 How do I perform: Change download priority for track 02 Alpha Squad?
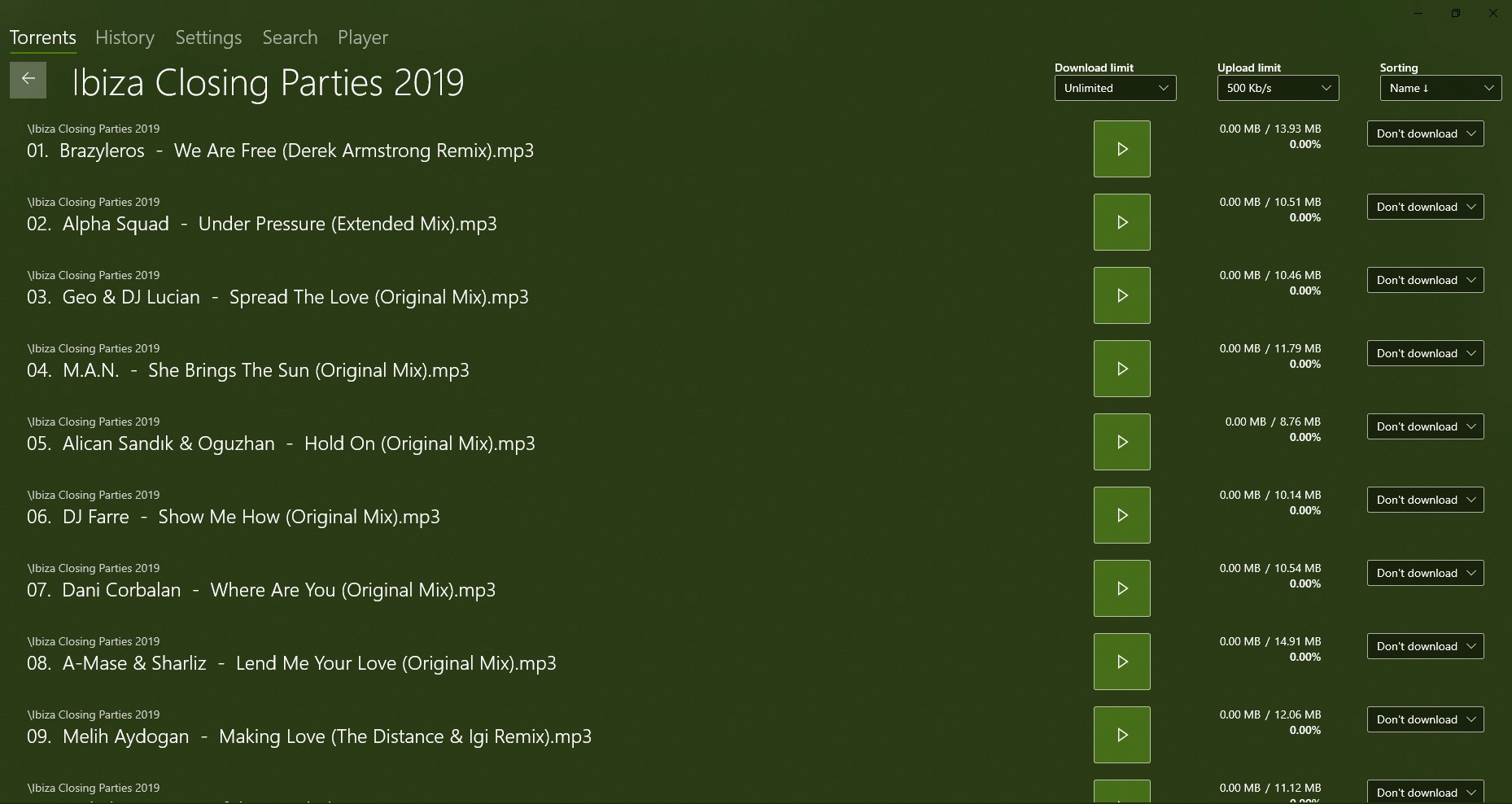point(1425,207)
